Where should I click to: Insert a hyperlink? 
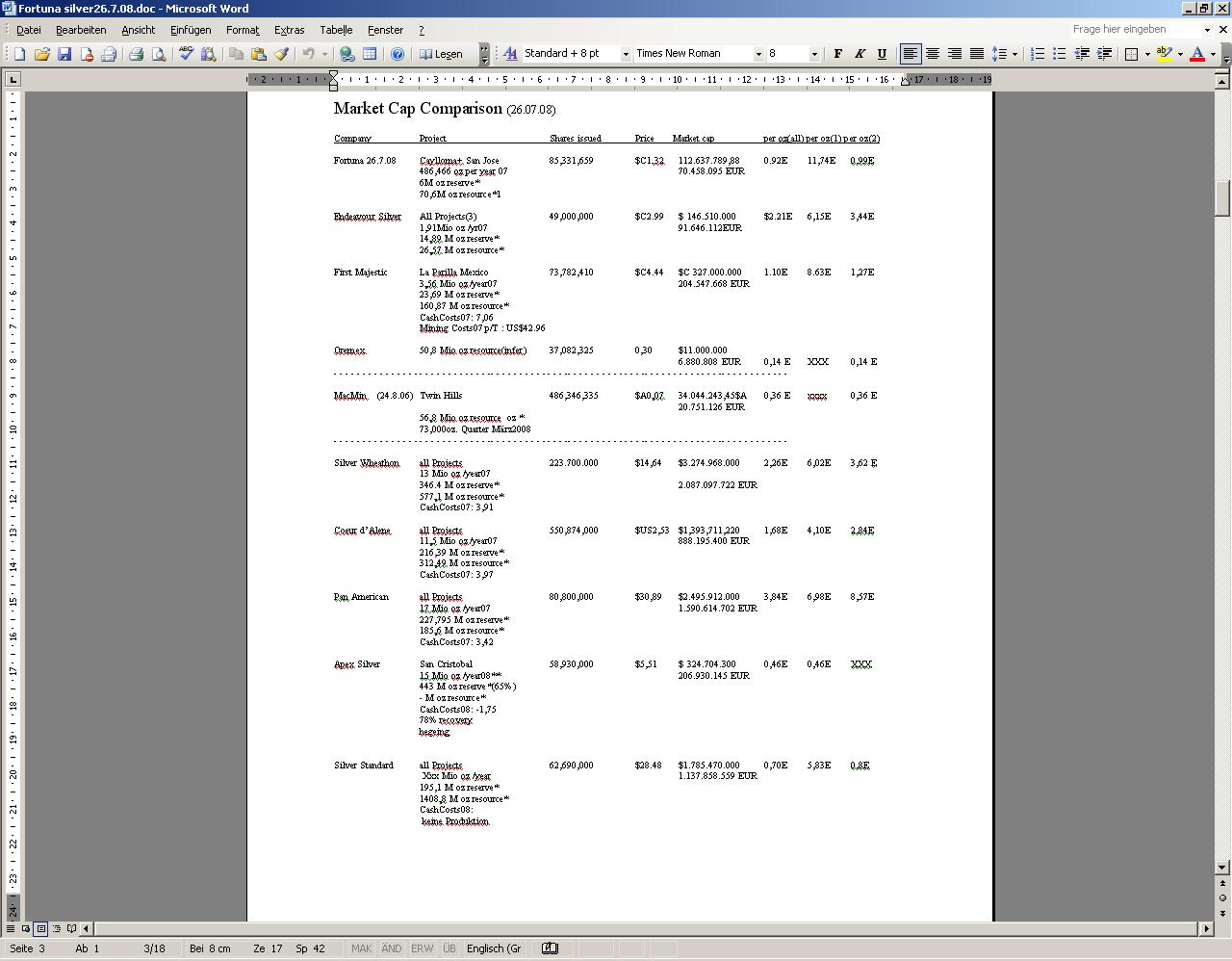[347, 54]
